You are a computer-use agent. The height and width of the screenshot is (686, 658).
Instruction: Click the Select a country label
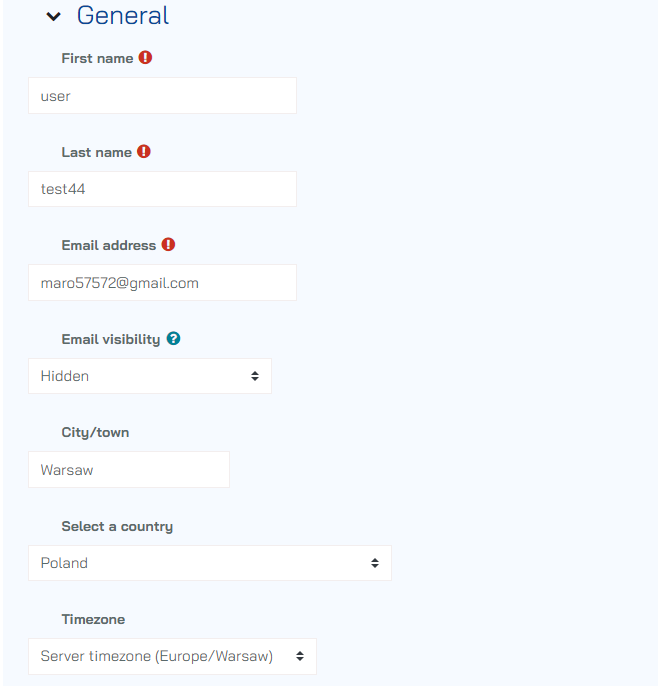117,526
